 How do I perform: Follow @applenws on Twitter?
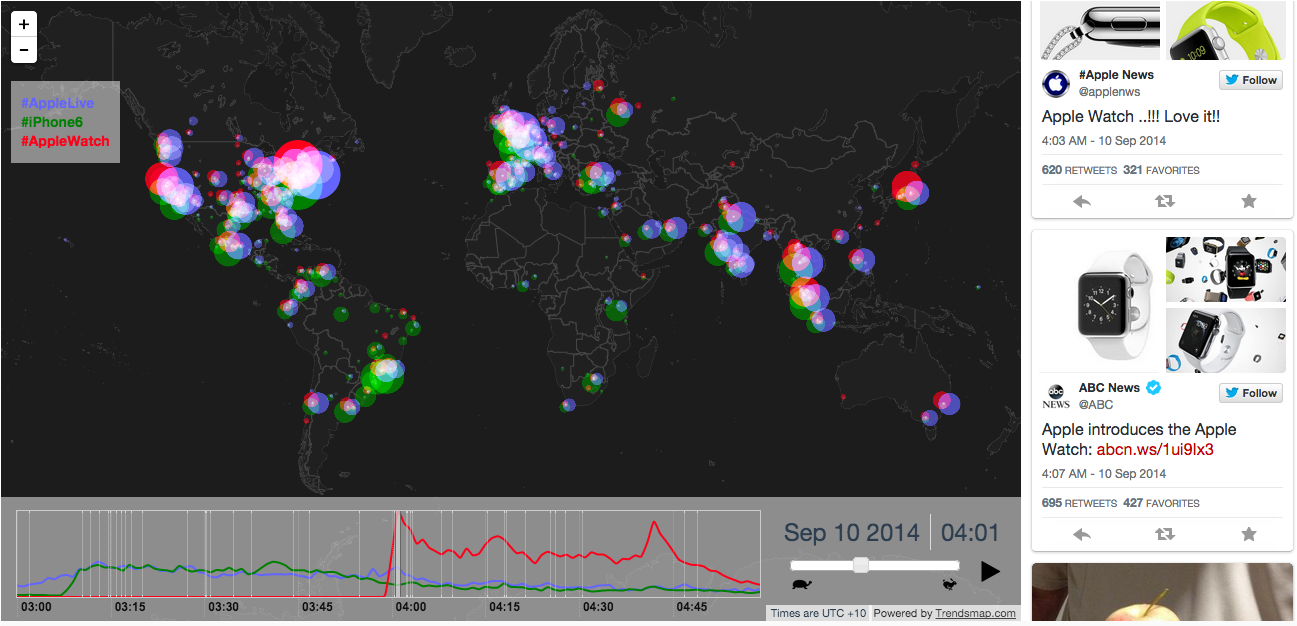pos(1250,79)
